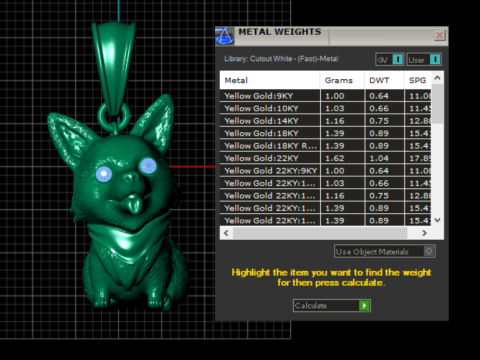Click the green Calculate play arrow

pyautogui.click(x=364, y=305)
